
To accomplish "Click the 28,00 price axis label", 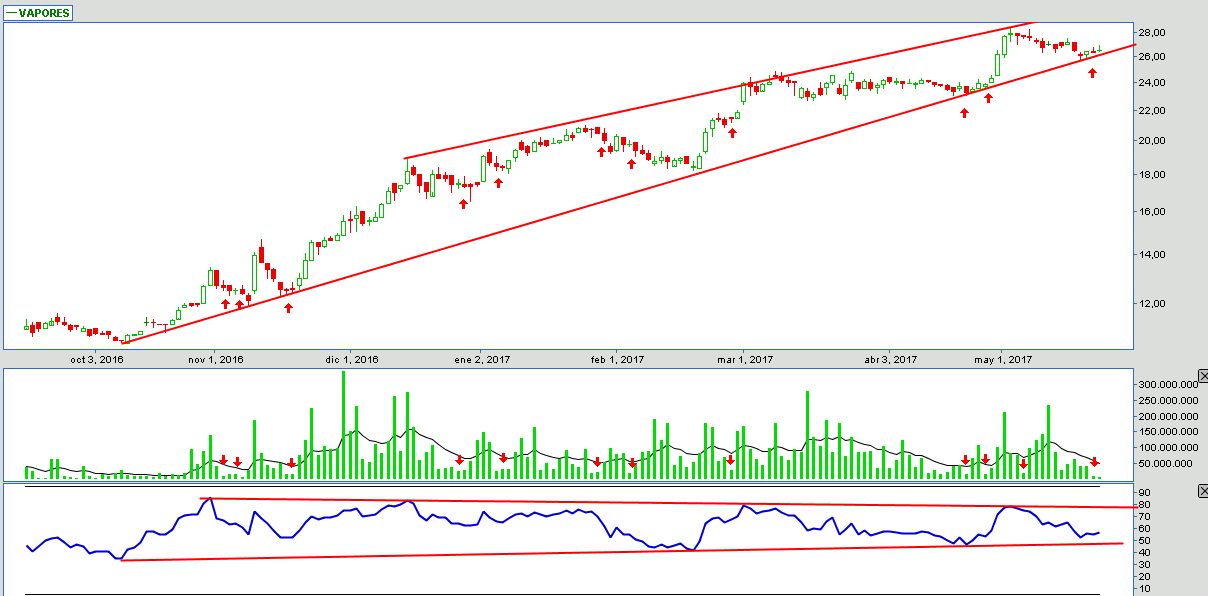I will tap(1154, 33).
